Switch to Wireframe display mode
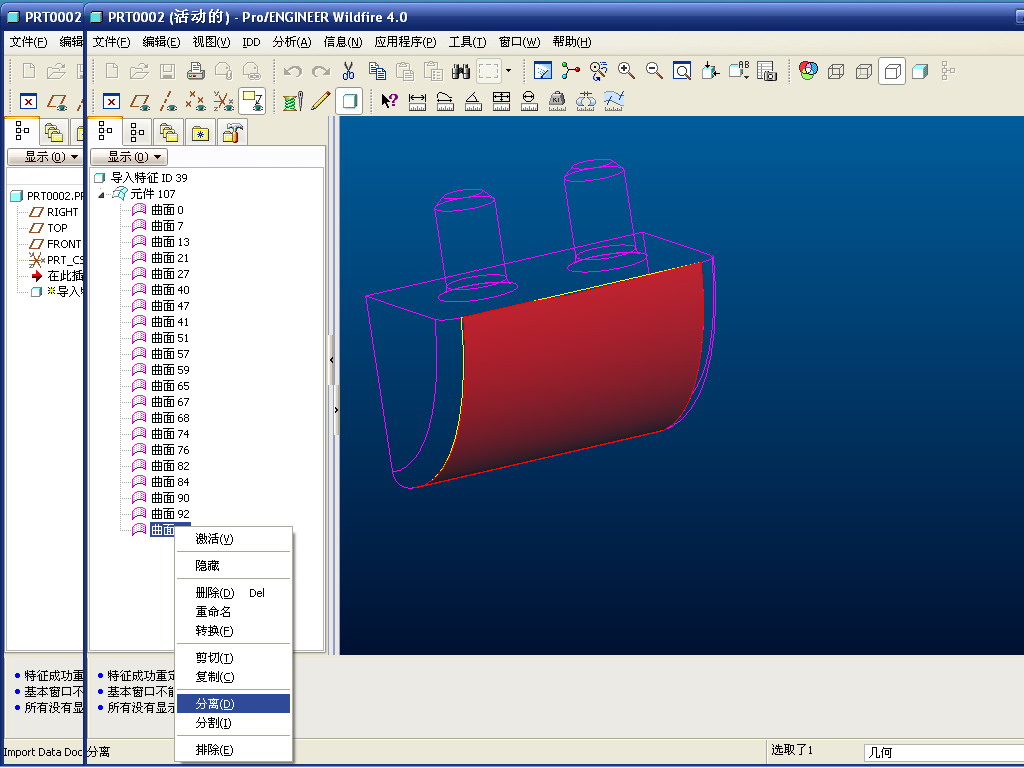The width and height of the screenshot is (1024, 768). point(836,71)
